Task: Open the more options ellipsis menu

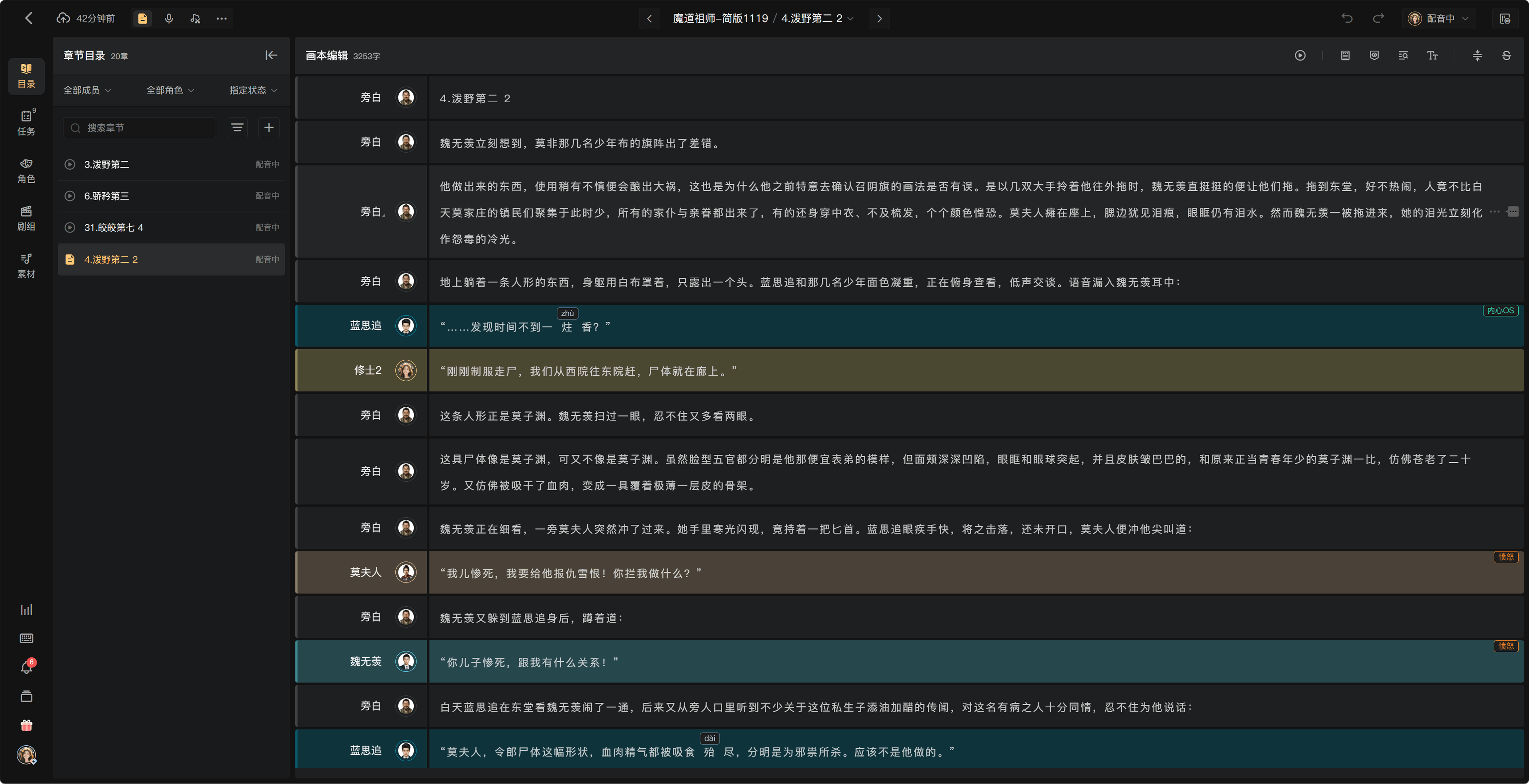Action: point(221,18)
